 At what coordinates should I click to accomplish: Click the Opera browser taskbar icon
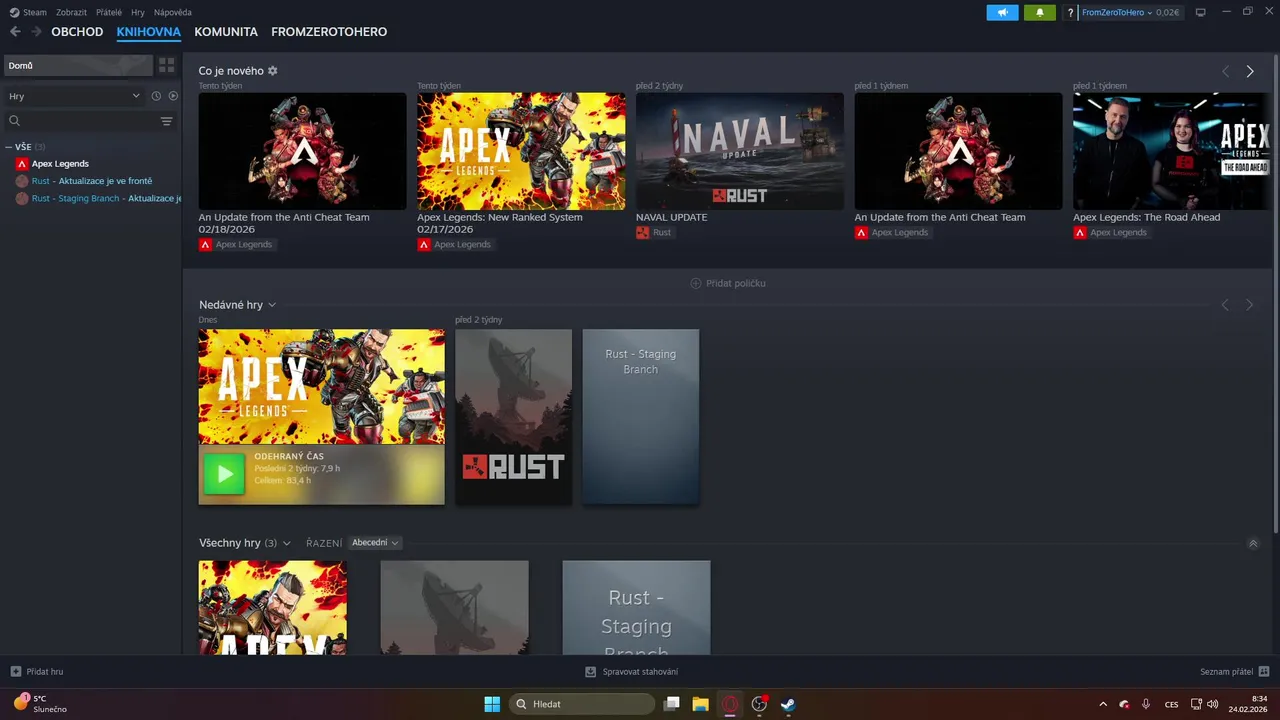(x=730, y=704)
